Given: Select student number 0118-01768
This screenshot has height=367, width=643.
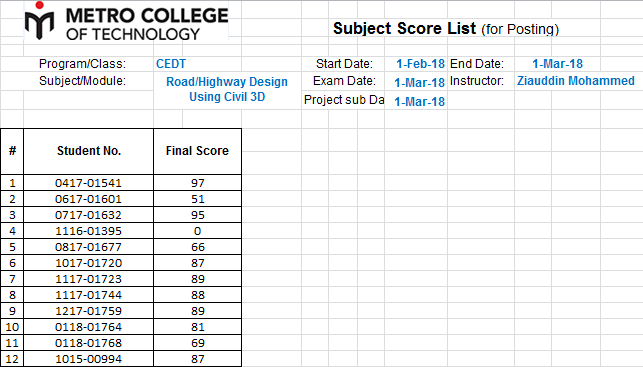Looking at the screenshot, I should [89, 343].
